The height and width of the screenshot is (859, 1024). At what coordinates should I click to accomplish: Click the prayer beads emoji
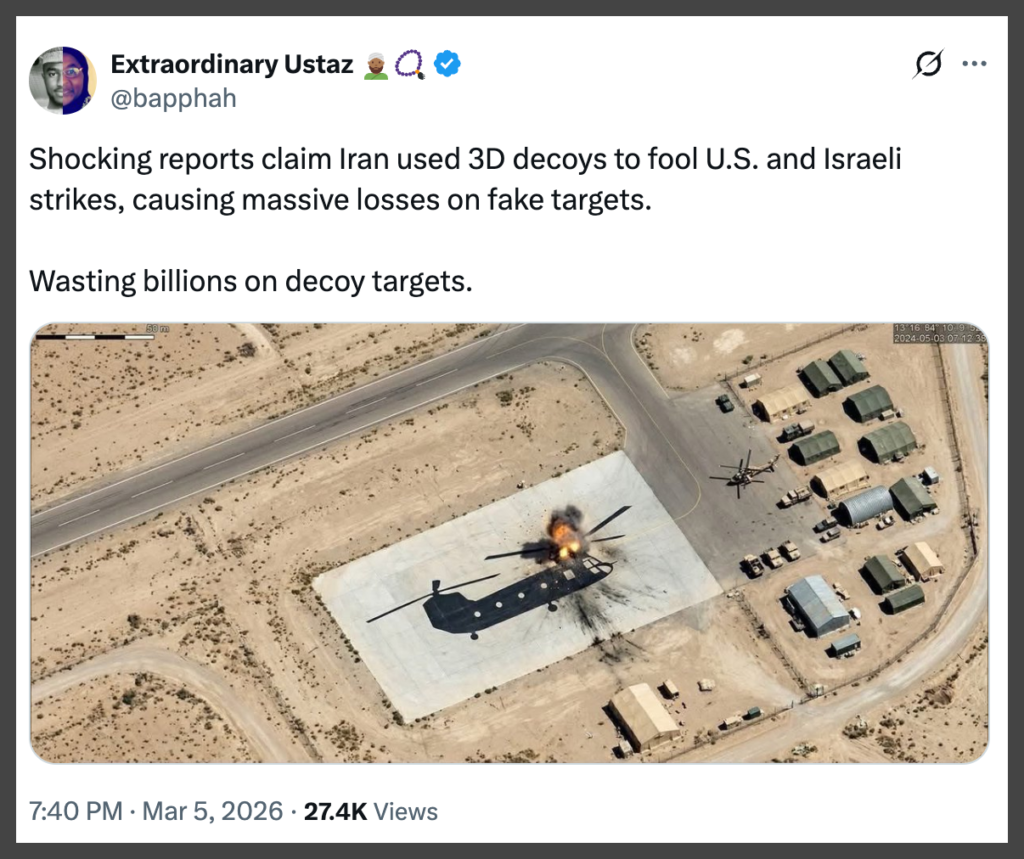tap(410, 65)
